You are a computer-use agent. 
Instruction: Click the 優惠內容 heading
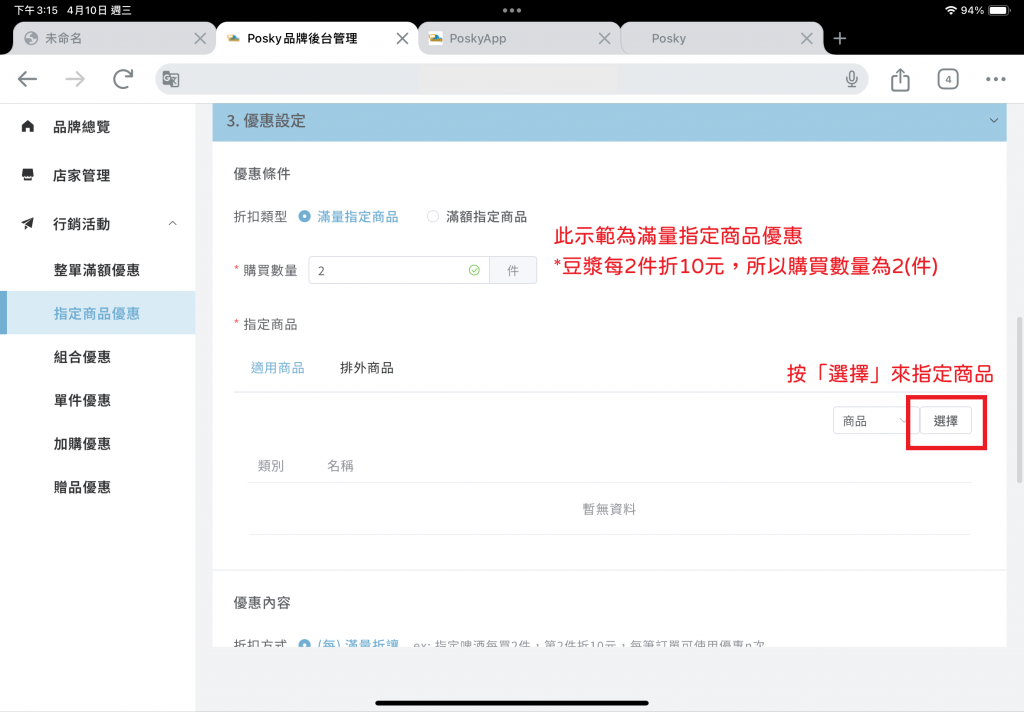coord(262,602)
